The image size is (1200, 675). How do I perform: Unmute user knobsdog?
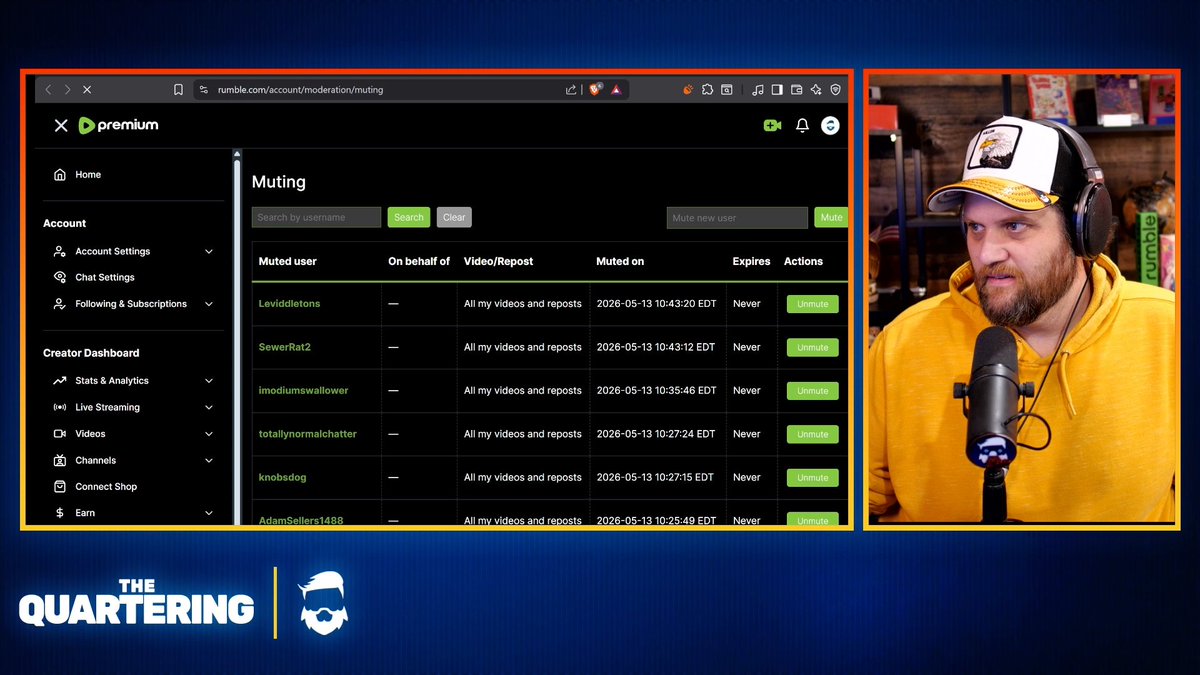pyautogui.click(x=812, y=478)
